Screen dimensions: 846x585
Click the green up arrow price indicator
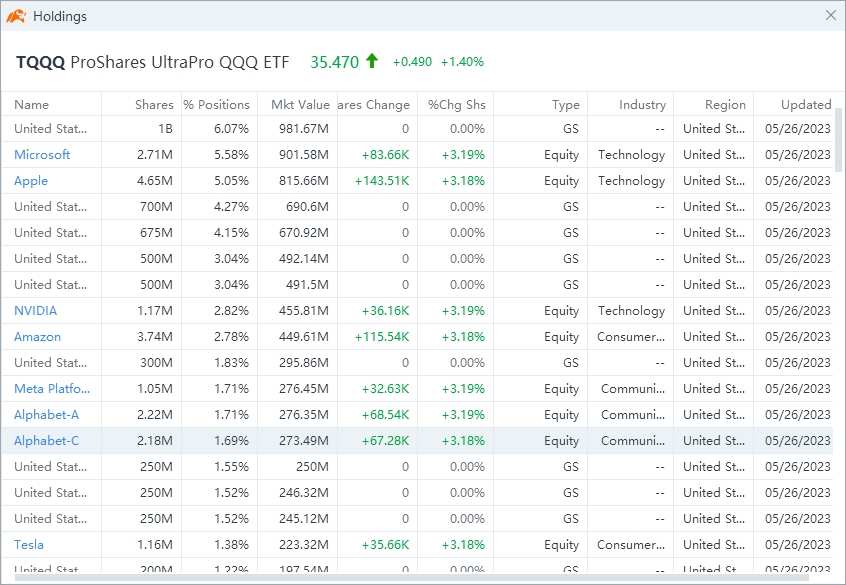pyautogui.click(x=372, y=61)
